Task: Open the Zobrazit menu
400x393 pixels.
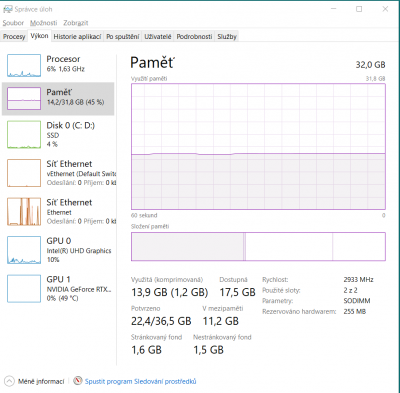Action: pyautogui.click(x=76, y=23)
